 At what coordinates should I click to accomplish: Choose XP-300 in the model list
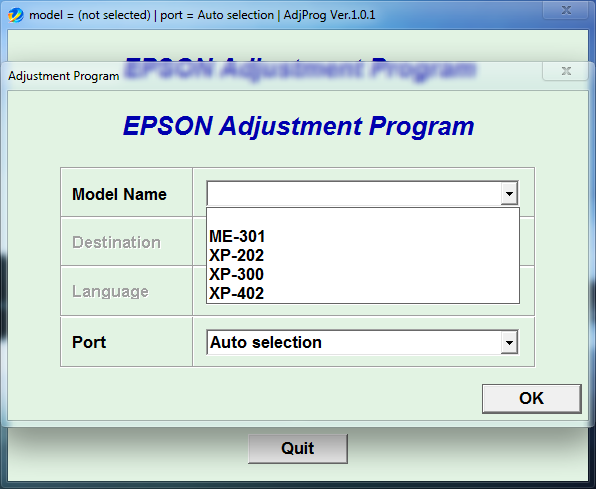tap(363, 274)
